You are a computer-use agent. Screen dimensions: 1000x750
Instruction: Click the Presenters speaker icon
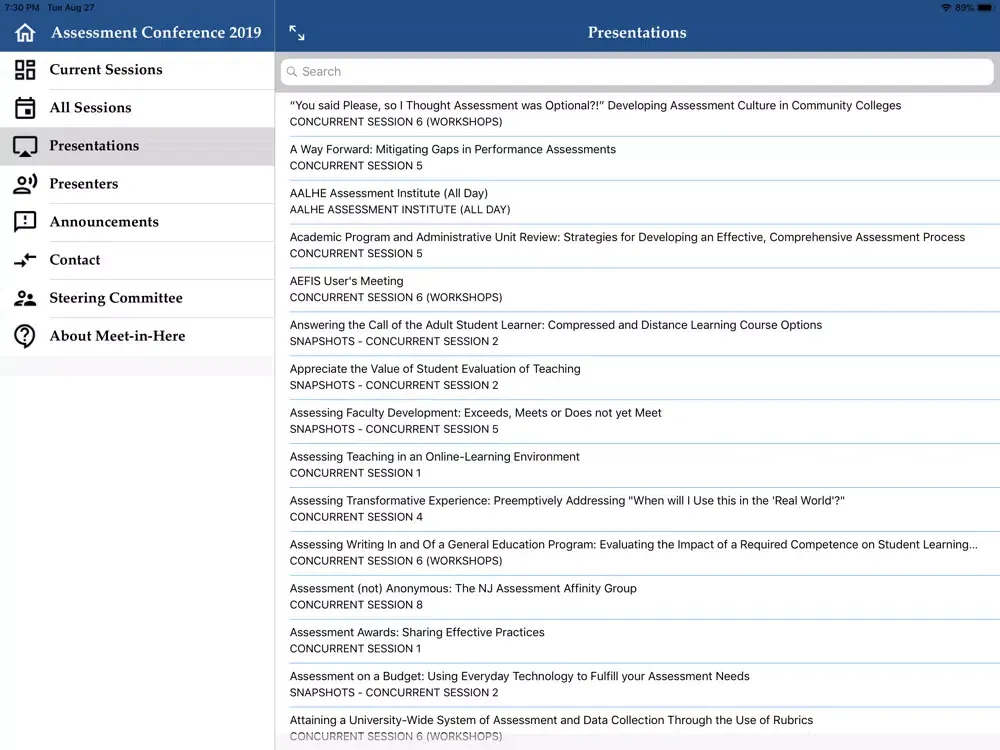pyautogui.click(x=25, y=184)
